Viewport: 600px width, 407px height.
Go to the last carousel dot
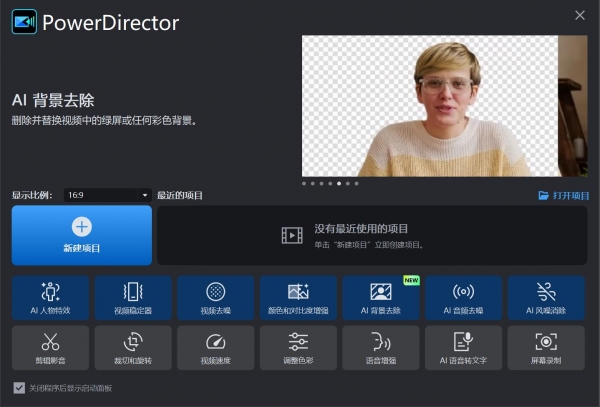[x=357, y=184]
